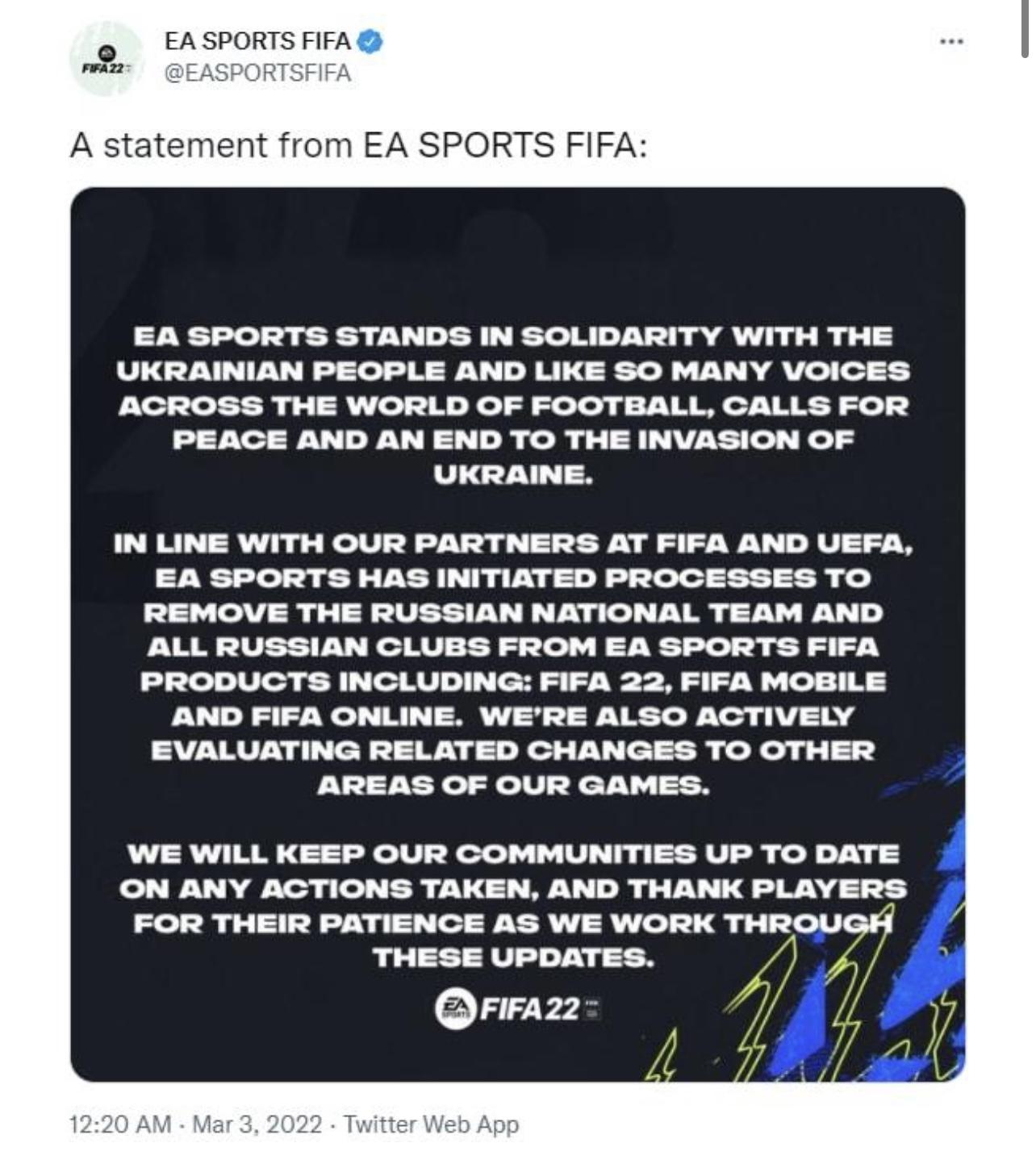This screenshot has height=1164, width=1036.
Task: Click the tiny tag beside the FIFA22 wordmark
Action: 593,1009
